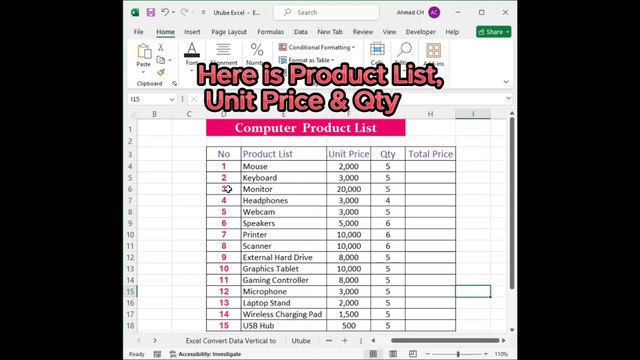Open the Editing magnifier group icon
The width and height of the screenshot is (640, 360).
tap(404, 50)
